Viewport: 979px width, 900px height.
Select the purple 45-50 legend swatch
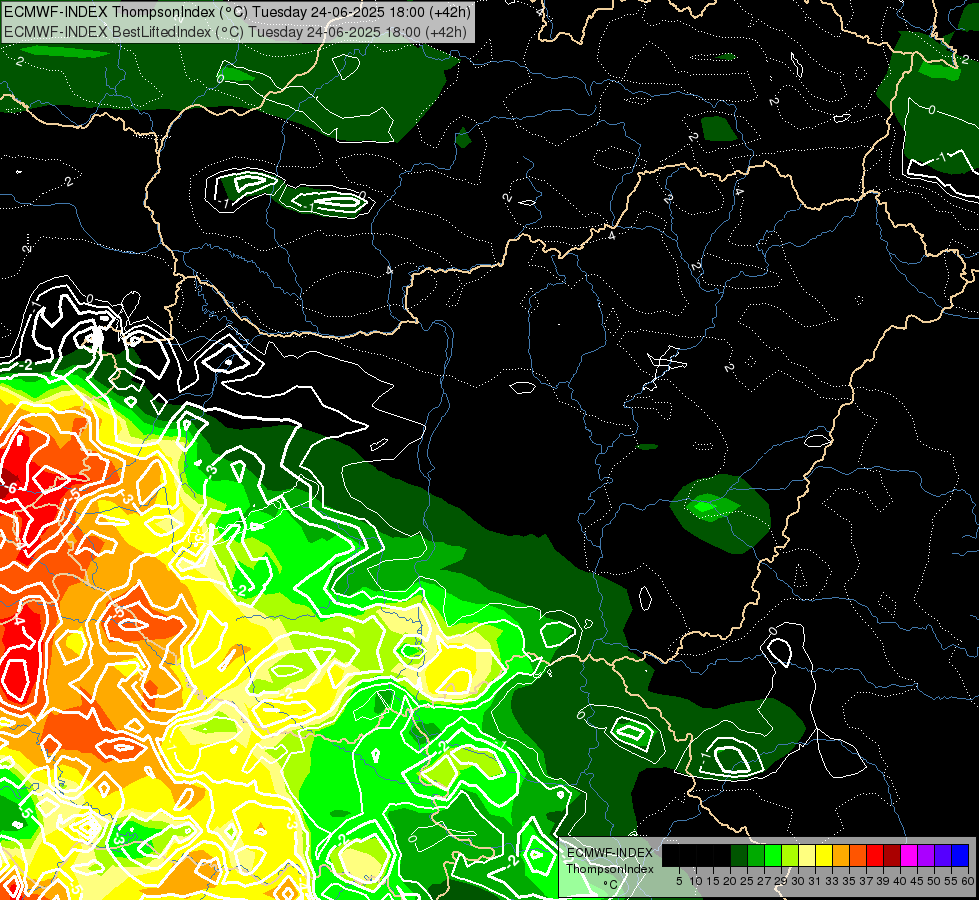[x=926, y=856]
